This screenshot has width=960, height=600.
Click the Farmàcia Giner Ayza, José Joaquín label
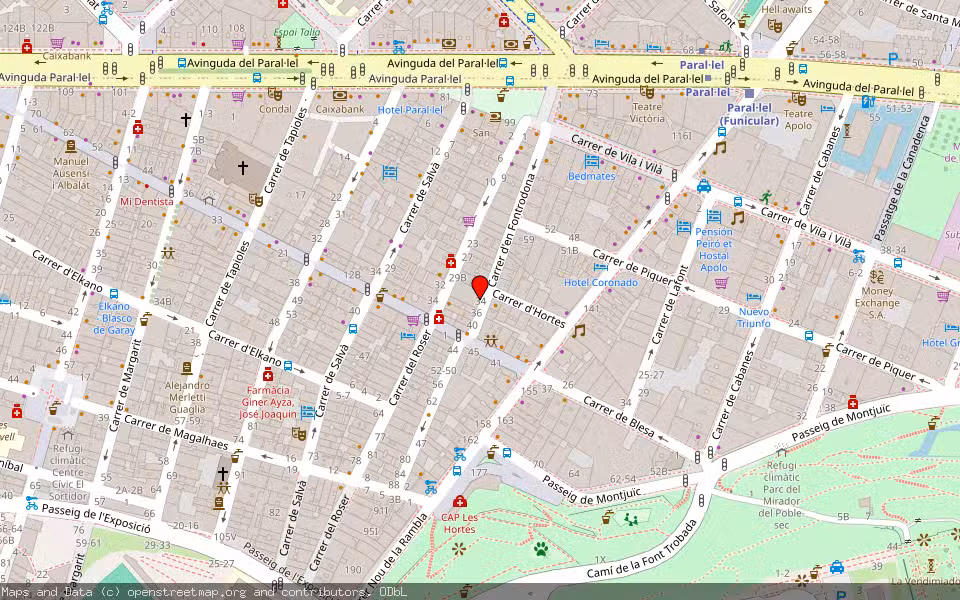[x=268, y=402]
